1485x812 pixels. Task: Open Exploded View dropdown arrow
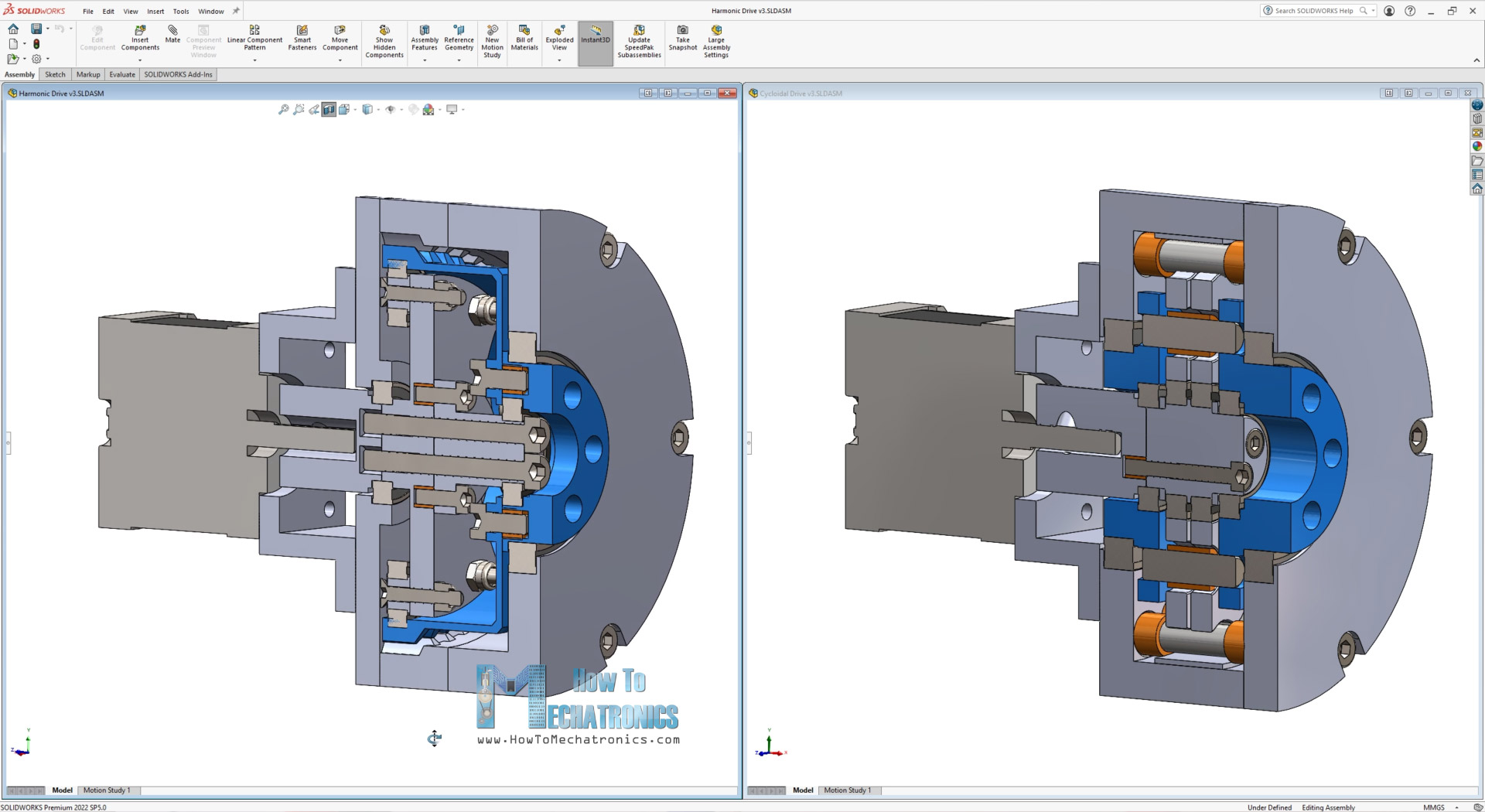point(559,60)
